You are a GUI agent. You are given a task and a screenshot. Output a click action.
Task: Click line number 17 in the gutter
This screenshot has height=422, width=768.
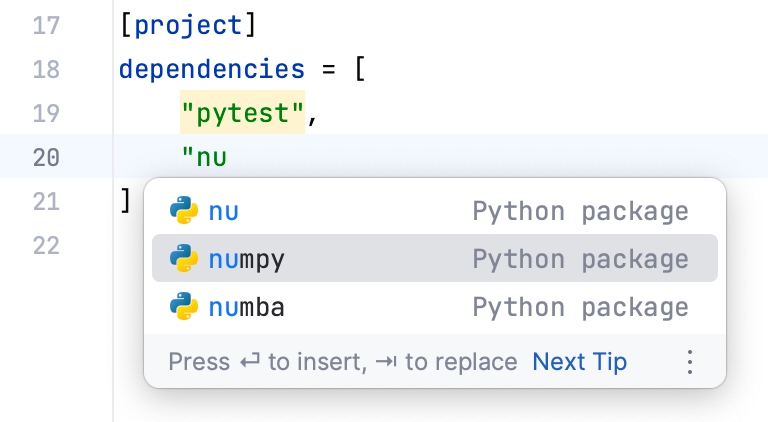point(46,25)
